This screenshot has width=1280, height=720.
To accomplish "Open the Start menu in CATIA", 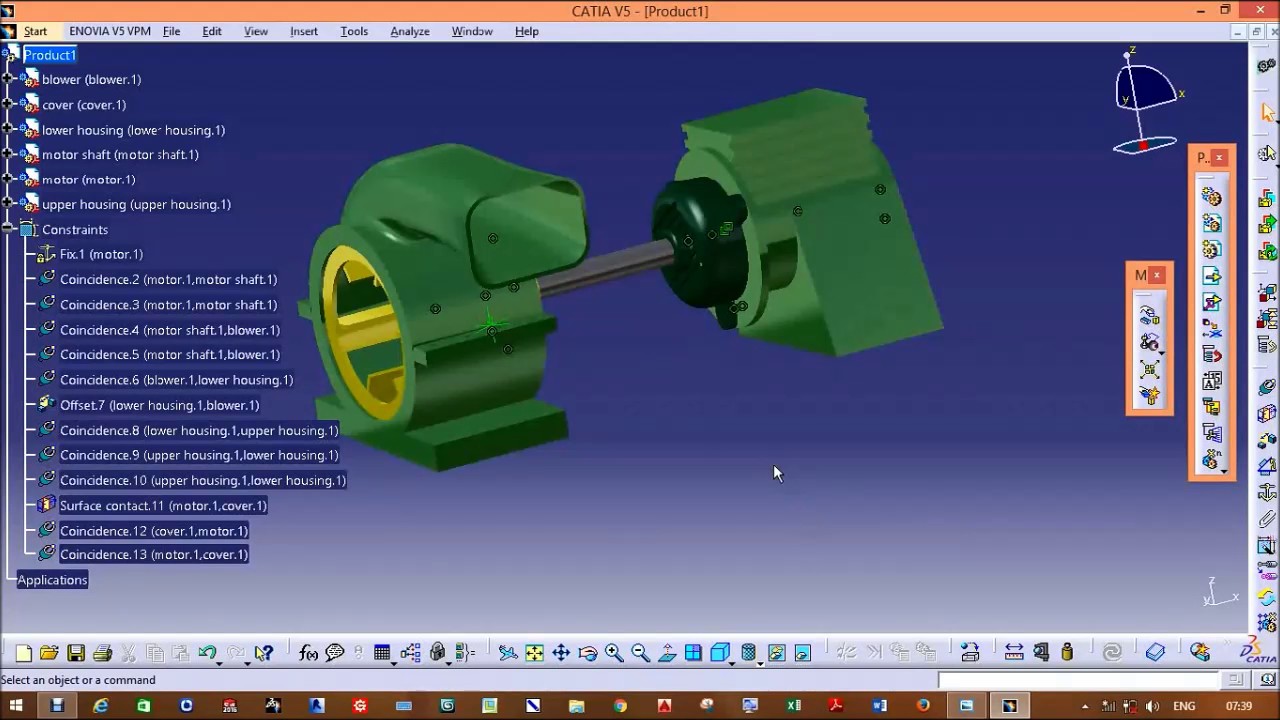I will point(35,31).
